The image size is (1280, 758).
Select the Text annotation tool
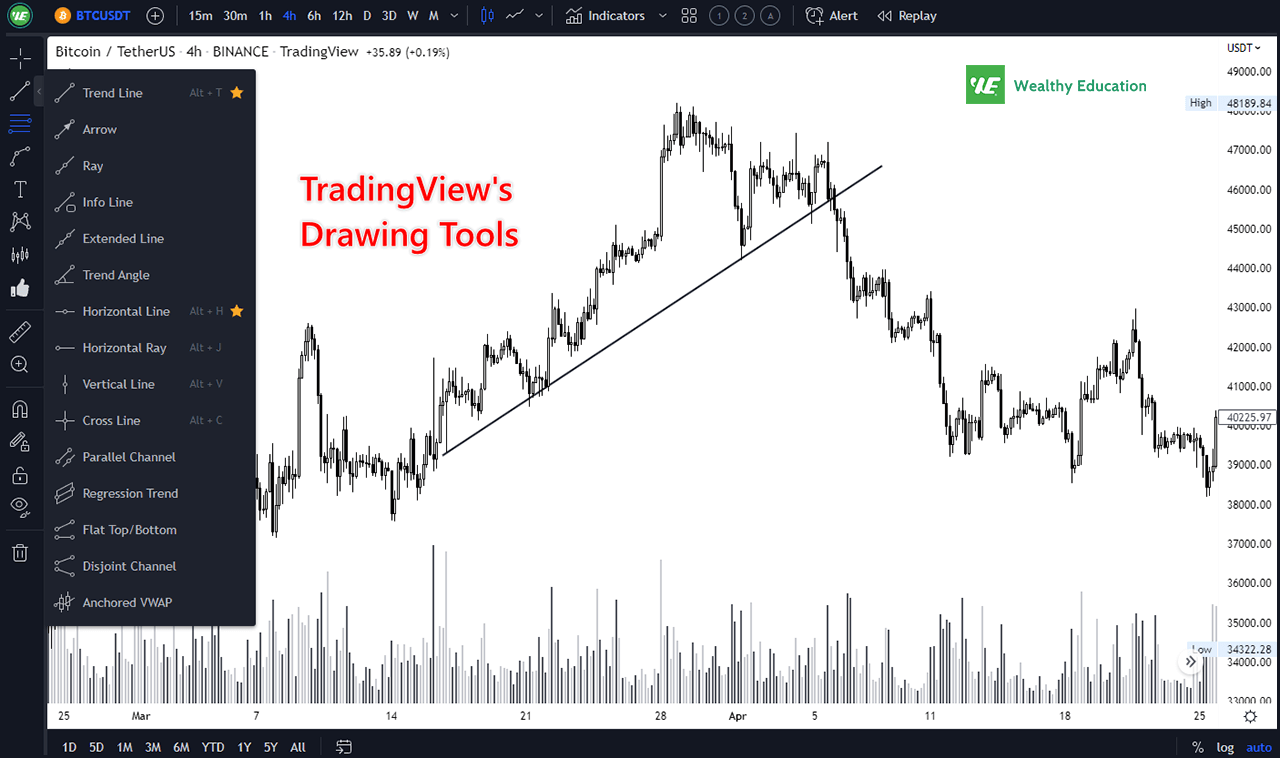pos(19,189)
